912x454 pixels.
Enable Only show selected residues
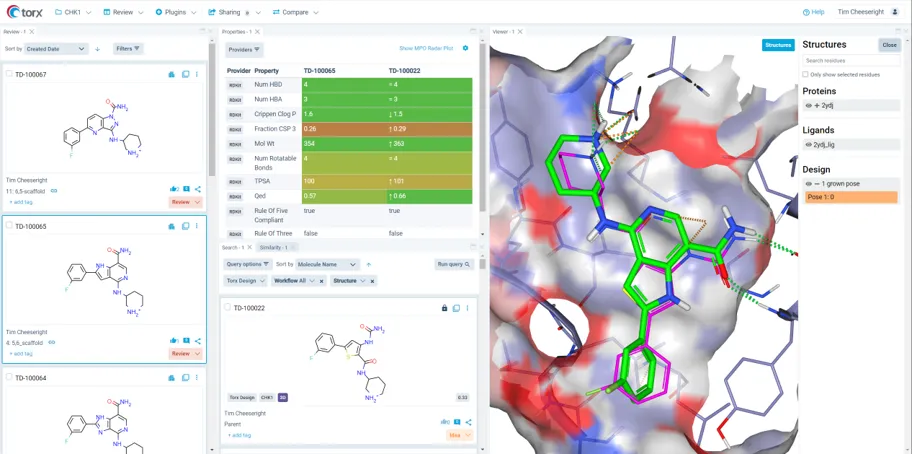(805, 74)
